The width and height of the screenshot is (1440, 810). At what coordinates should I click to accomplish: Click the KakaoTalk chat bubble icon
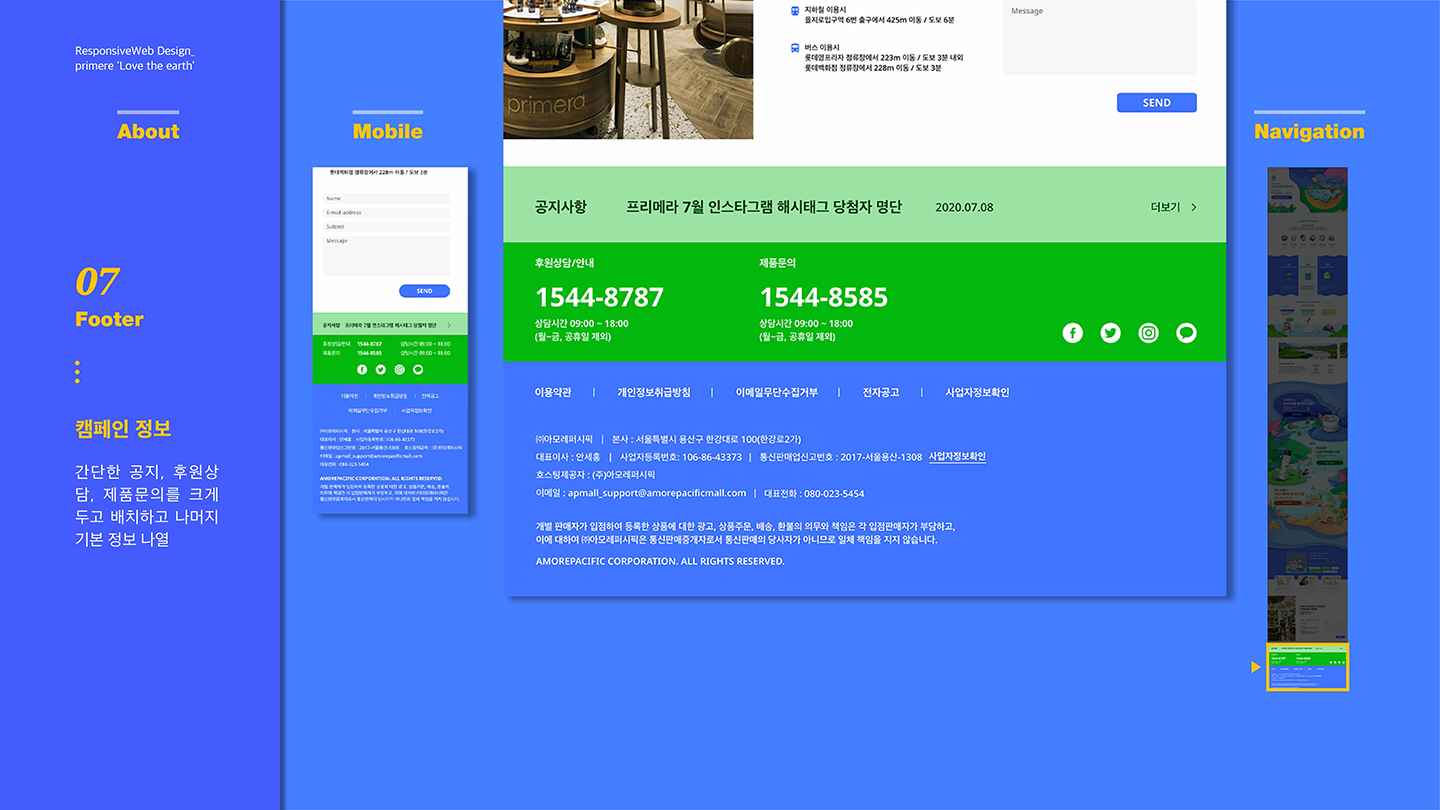tap(1186, 333)
